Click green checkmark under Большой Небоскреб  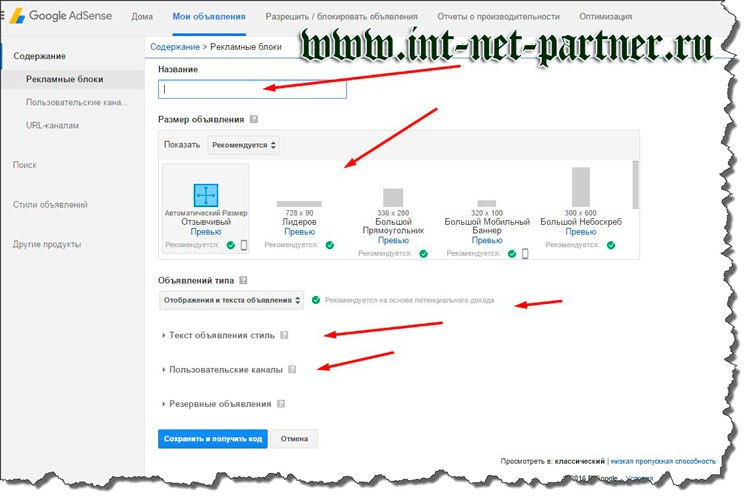click(x=611, y=245)
